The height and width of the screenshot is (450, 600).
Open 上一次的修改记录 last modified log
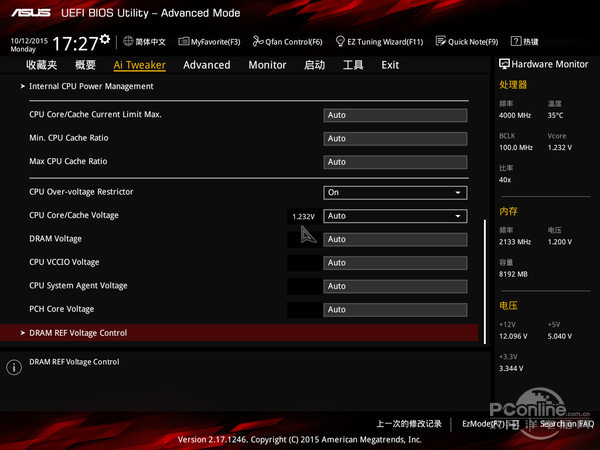(x=409, y=424)
